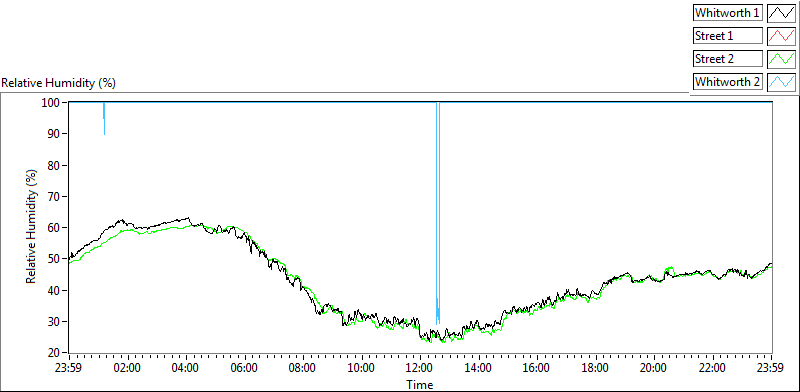The height and width of the screenshot is (392, 800).
Task: Click the 23:59 start time axis label
Action: (69, 368)
